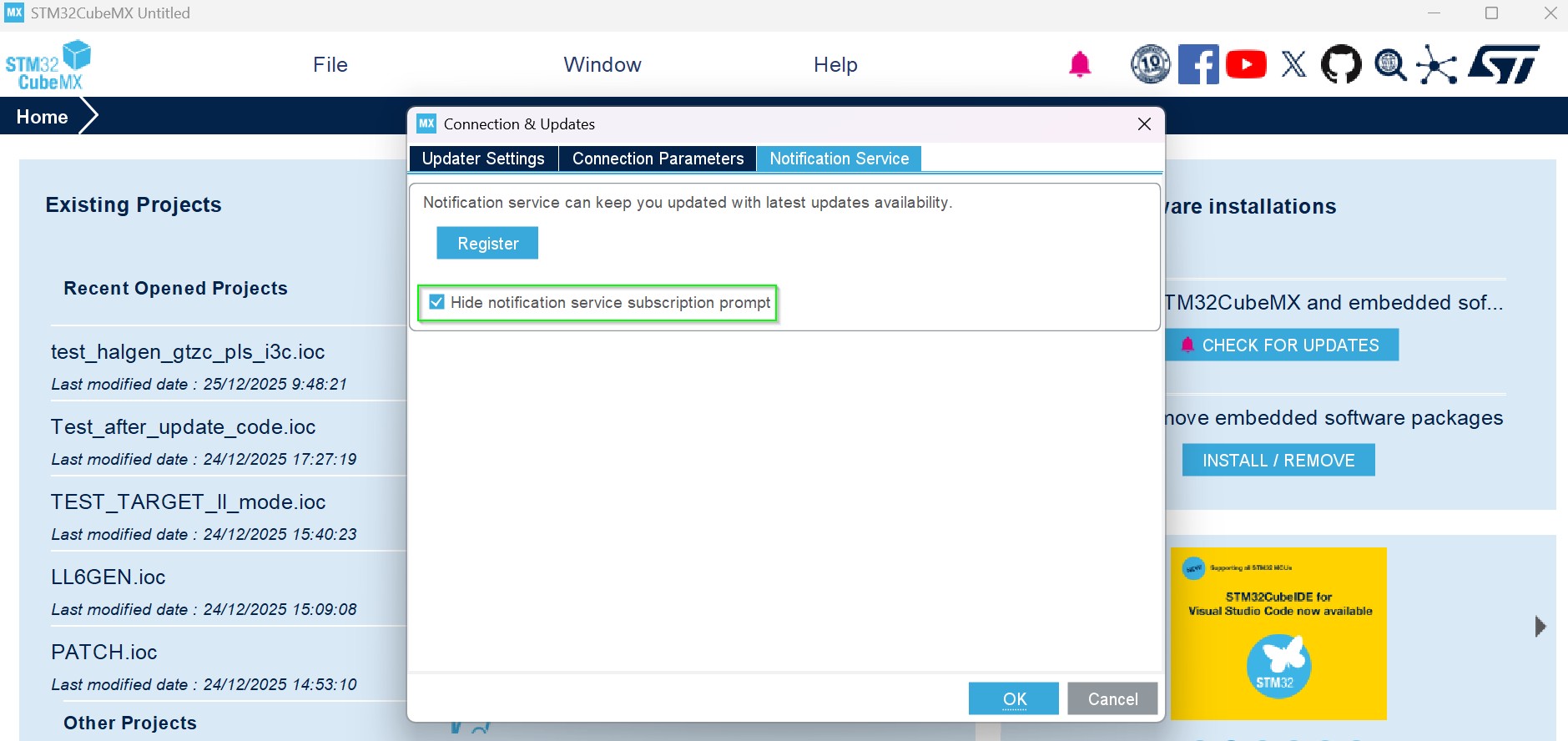1568x741 pixels.
Task: Click the ST logo icon
Action: (x=1504, y=64)
